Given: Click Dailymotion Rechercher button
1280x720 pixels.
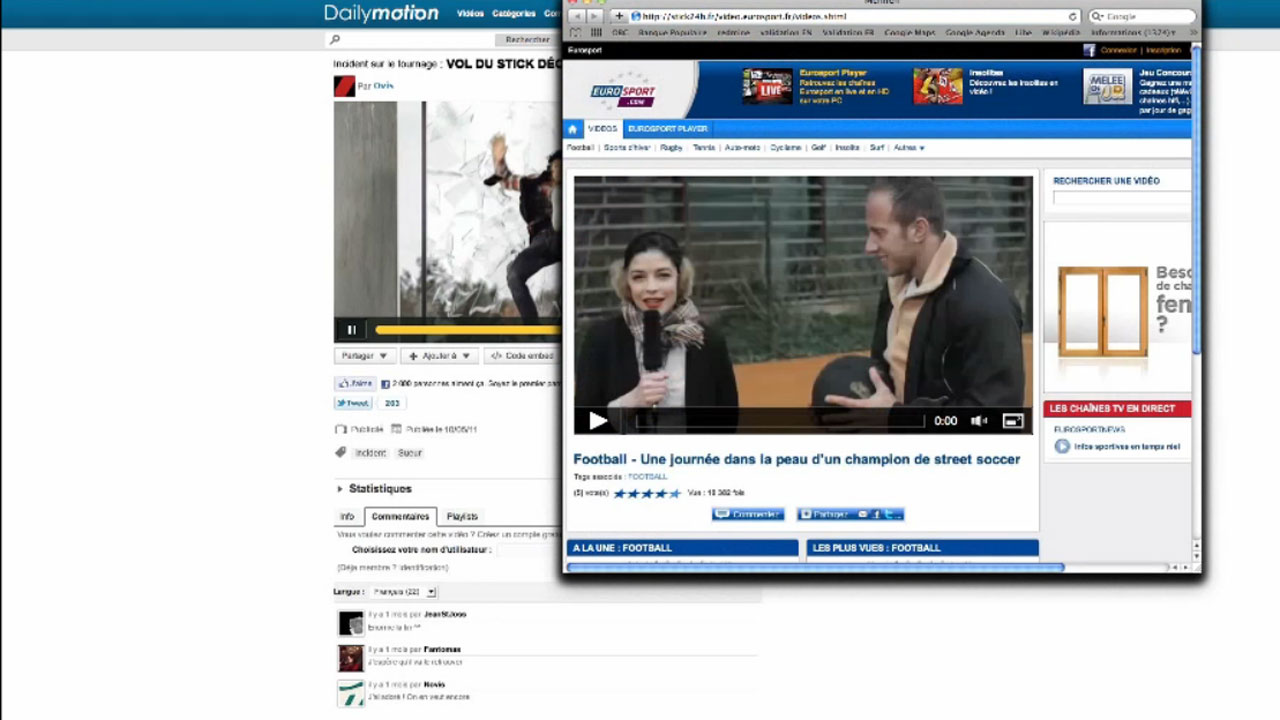Looking at the screenshot, I should 527,40.
